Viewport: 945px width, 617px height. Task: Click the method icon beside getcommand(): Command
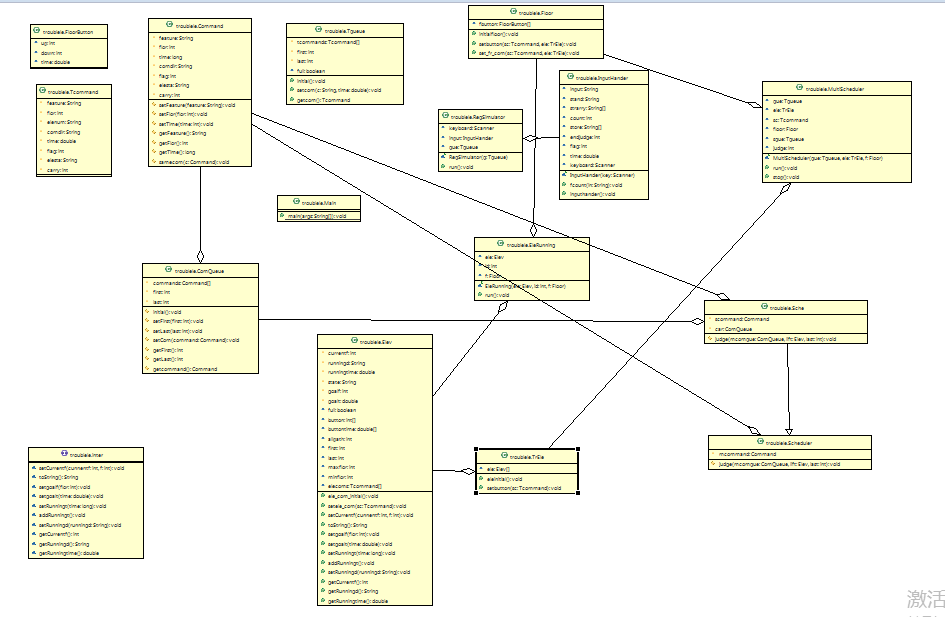pos(148,369)
